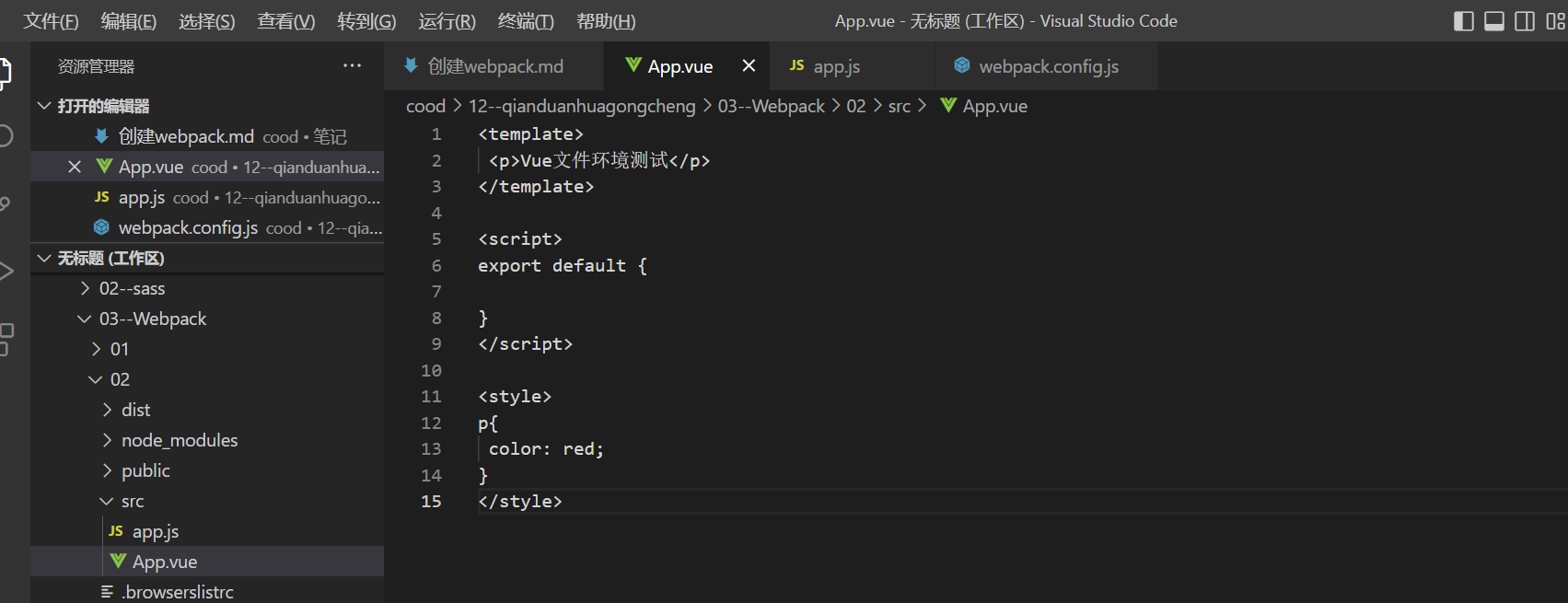Close the App.vue editor tab
This screenshot has width=1568, height=603.
749,66
